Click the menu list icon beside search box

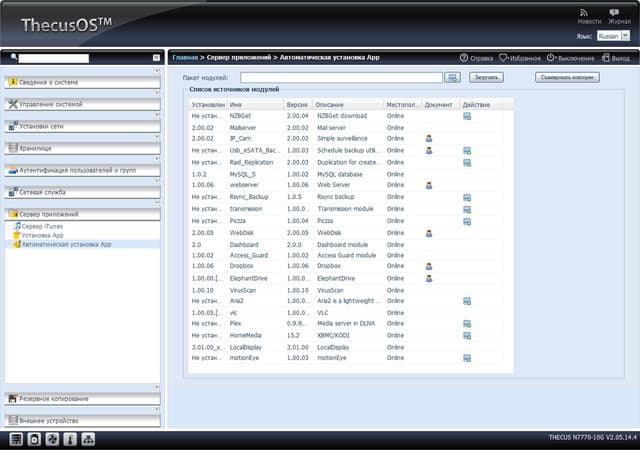pos(156,58)
